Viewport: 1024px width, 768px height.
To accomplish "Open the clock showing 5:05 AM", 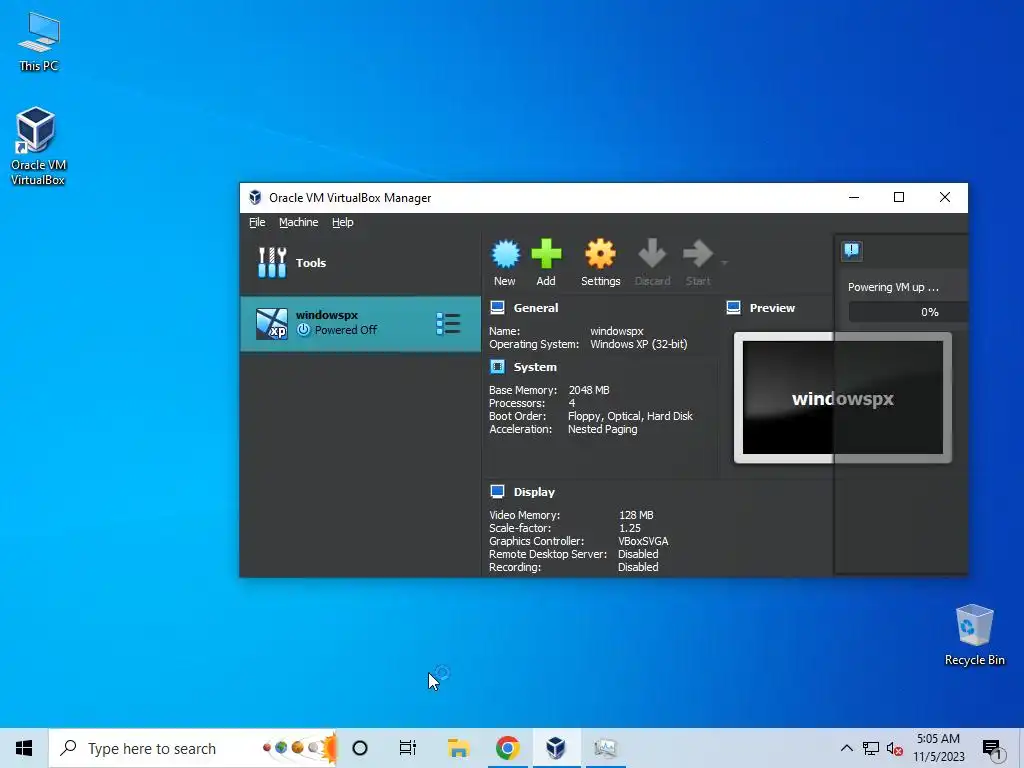I will 938,748.
